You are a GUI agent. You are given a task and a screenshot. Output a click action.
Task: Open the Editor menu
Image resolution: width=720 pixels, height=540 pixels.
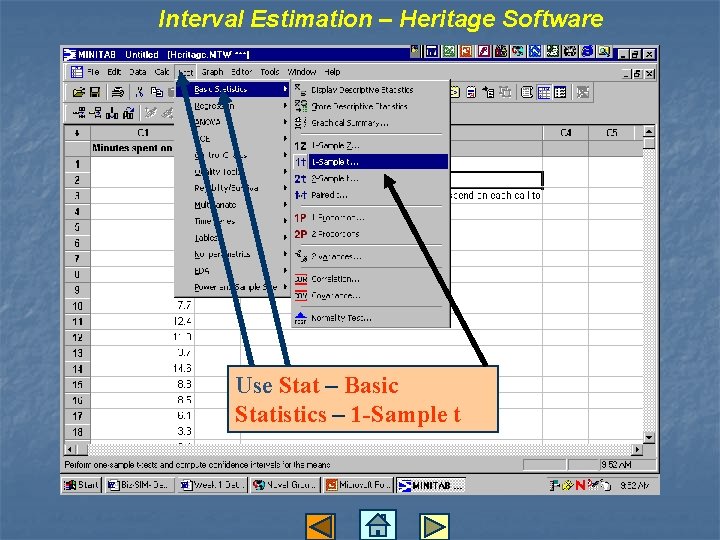(x=242, y=72)
